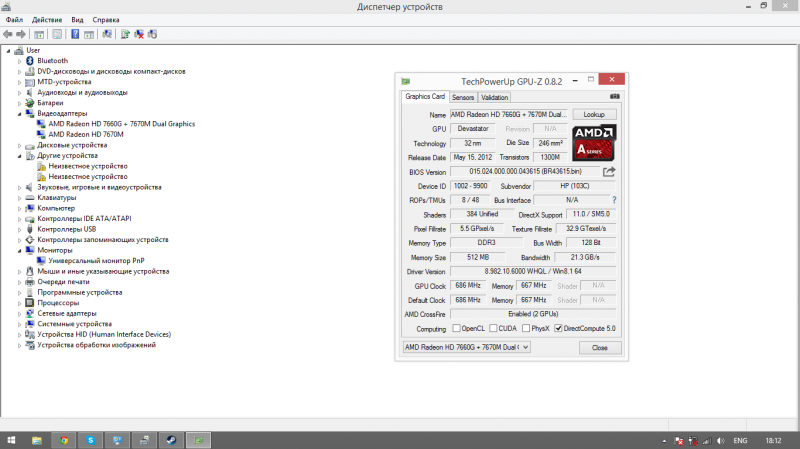Click the volume speaker tray icon
The height and width of the screenshot is (449, 800).
click(720, 441)
